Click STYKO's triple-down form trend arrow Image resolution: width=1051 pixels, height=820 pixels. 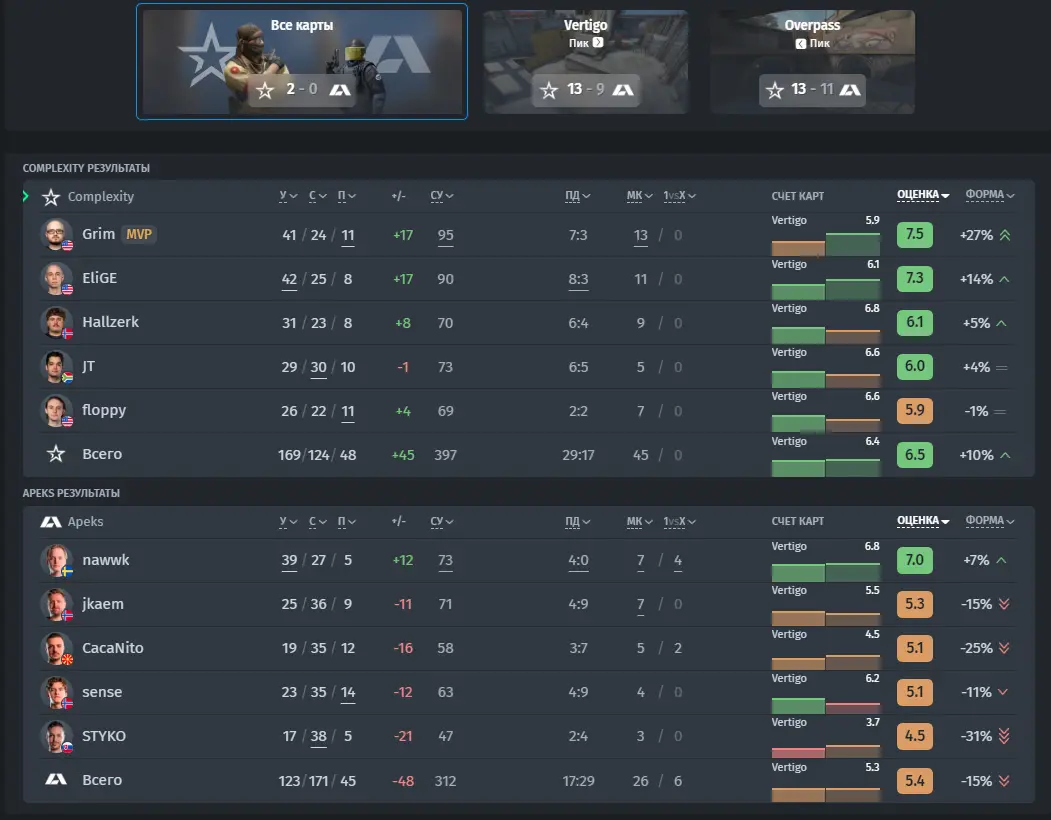click(1004, 736)
